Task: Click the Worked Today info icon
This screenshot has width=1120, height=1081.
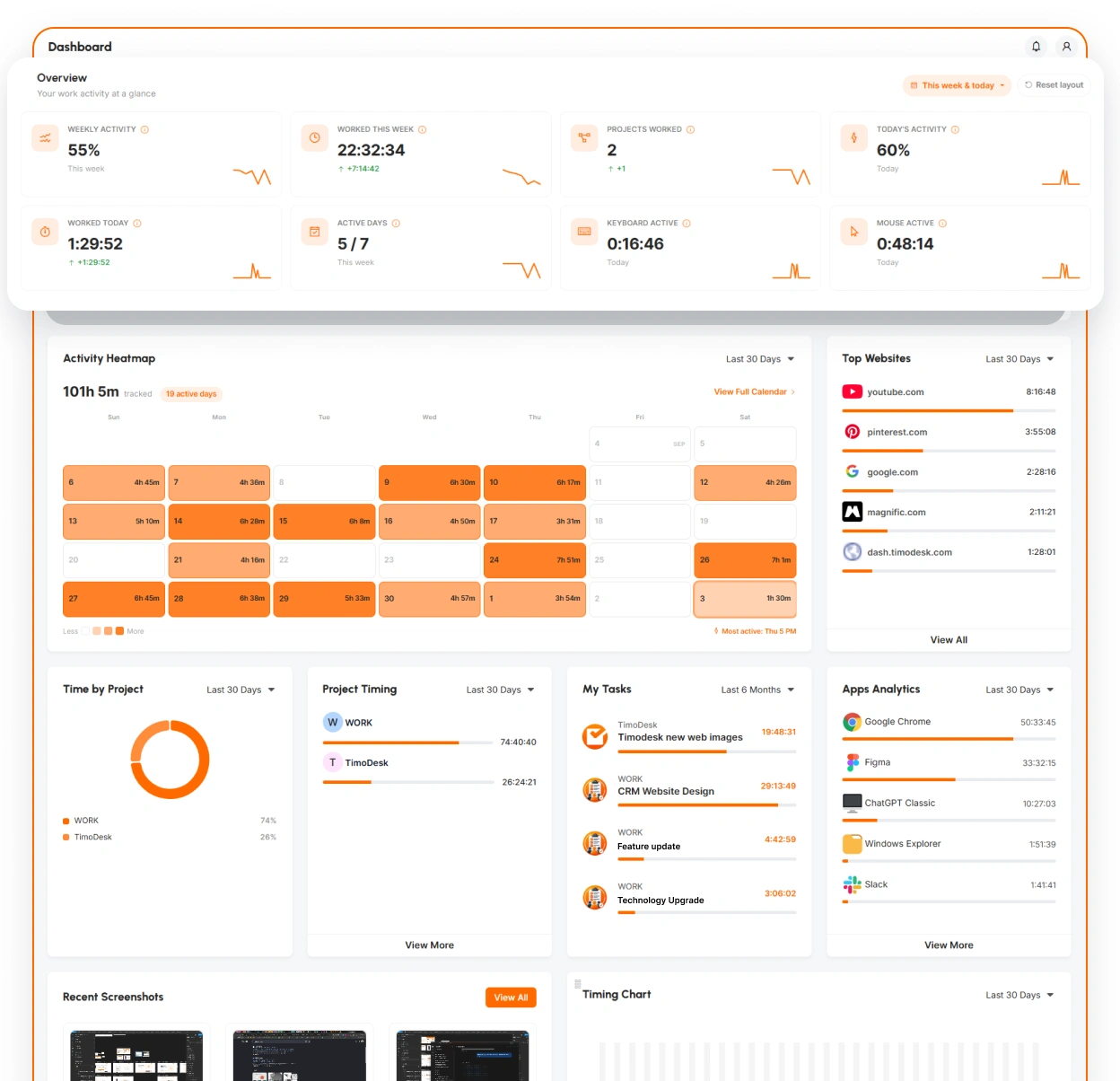Action: (x=137, y=223)
